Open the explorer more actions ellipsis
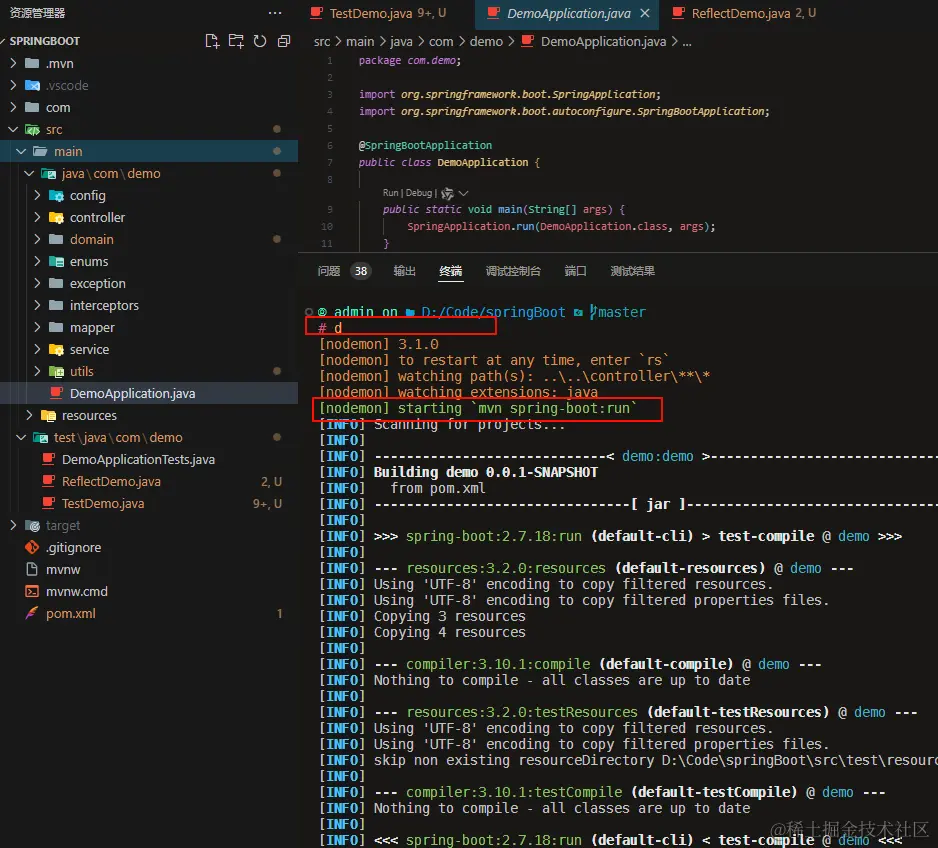Screen dimensions: 938x848 (275, 13)
